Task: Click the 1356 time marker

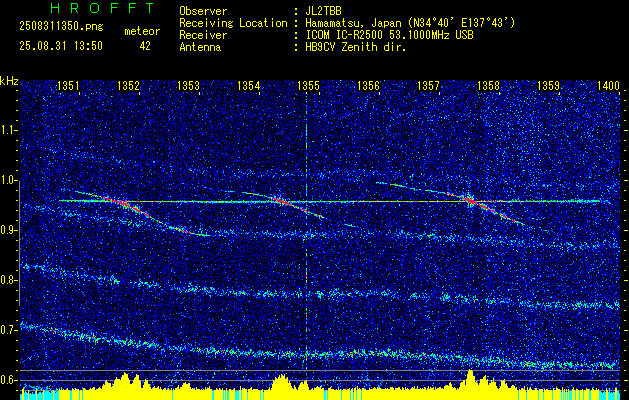Action: click(x=368, y=85)
